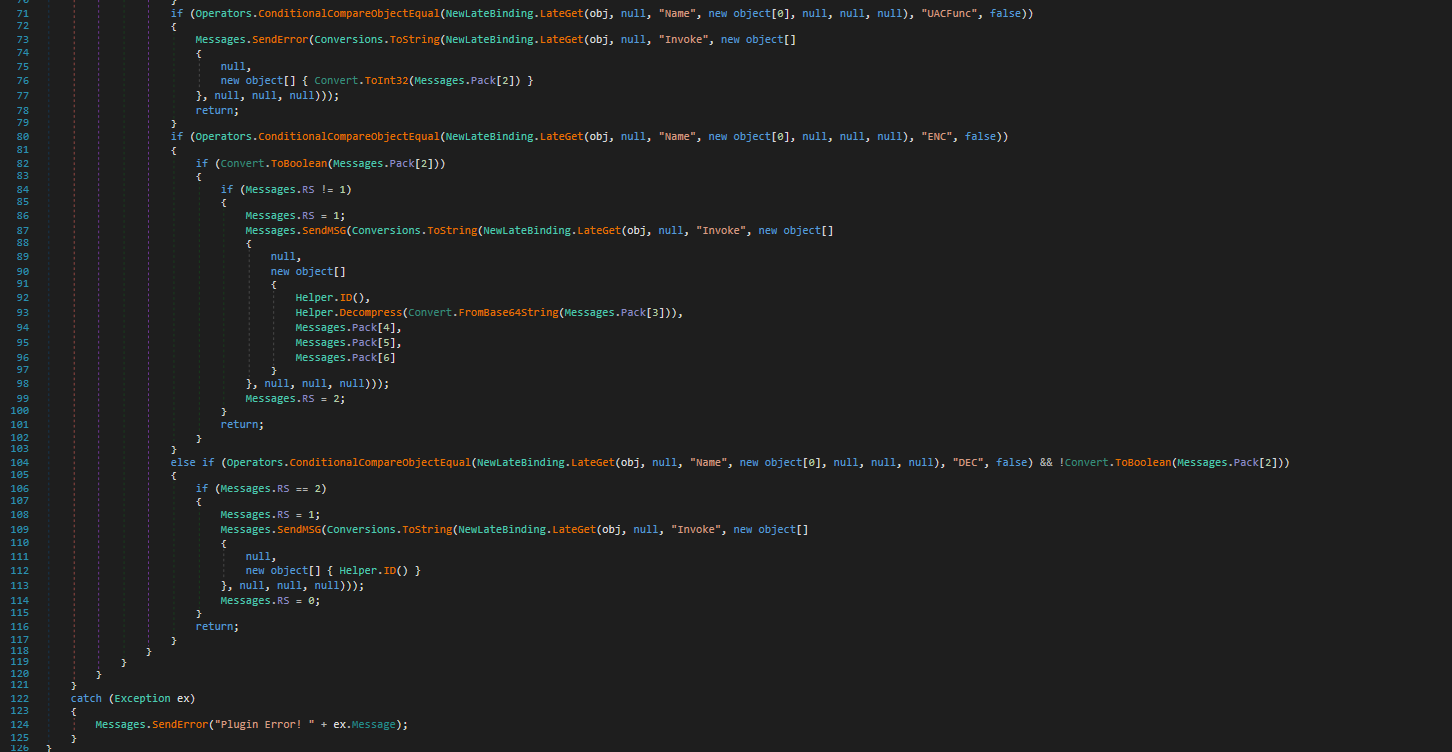Click the else keyword
The image size is (1452, 752).
(x=183, y=463)
